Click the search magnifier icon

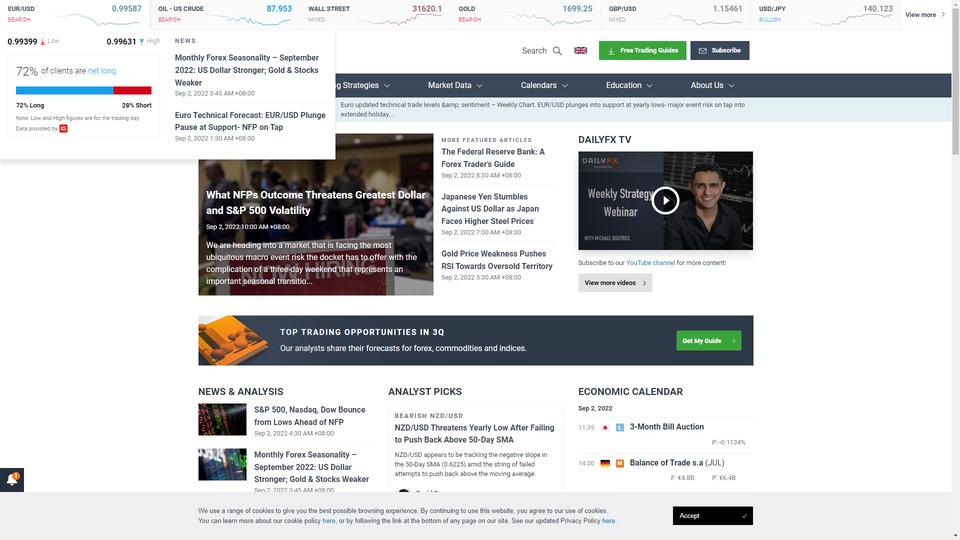(557, 51)
